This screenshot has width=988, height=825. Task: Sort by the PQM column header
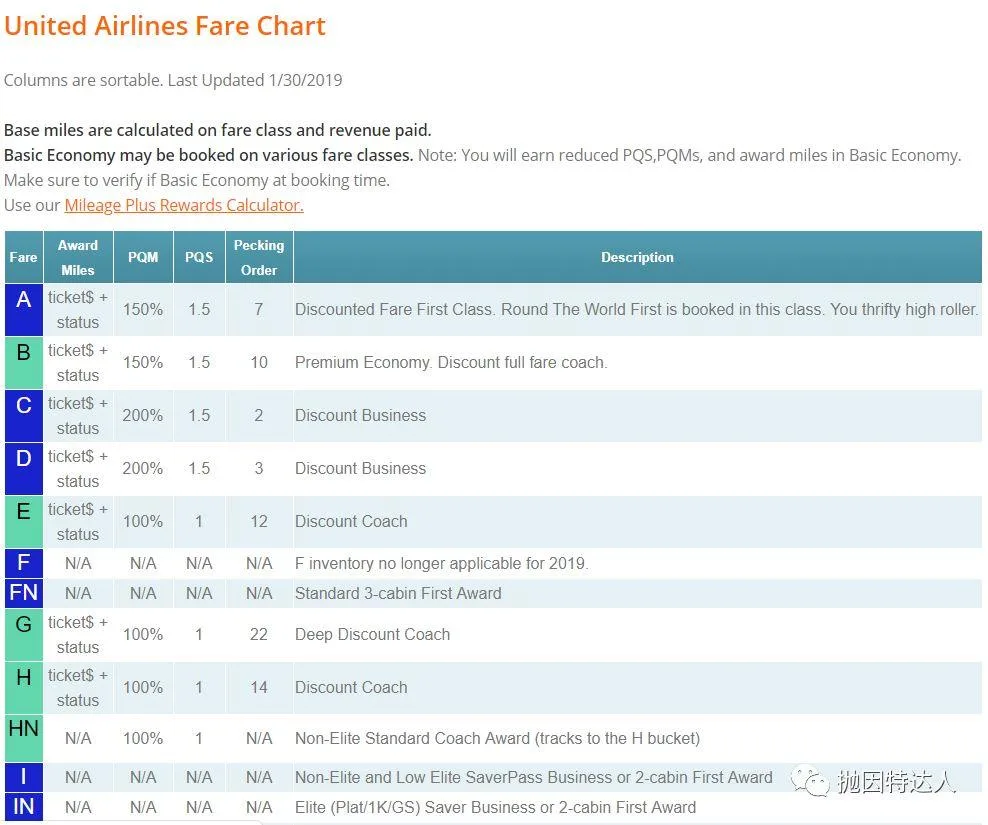pos(143,257)
